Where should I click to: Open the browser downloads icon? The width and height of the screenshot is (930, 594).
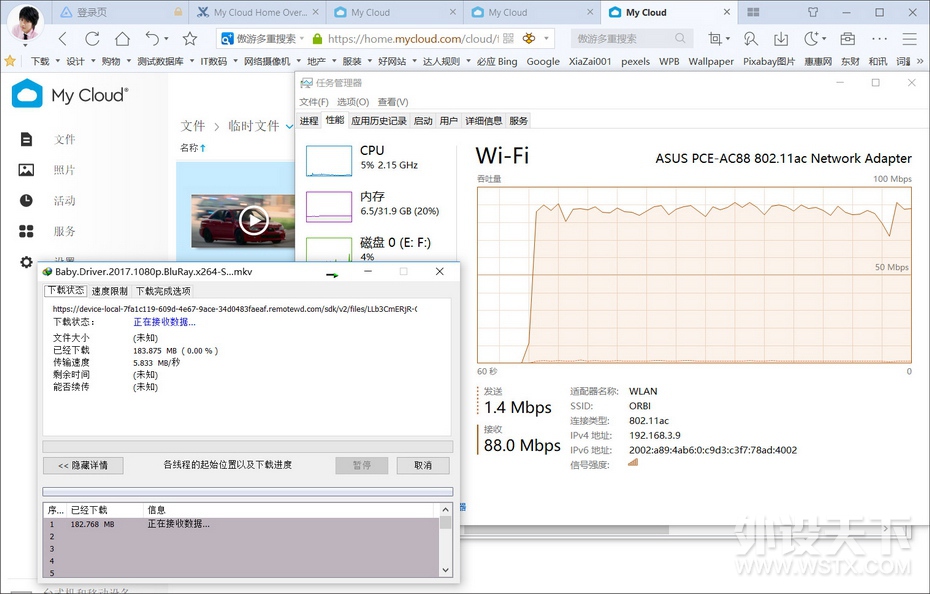pos(781,39)
